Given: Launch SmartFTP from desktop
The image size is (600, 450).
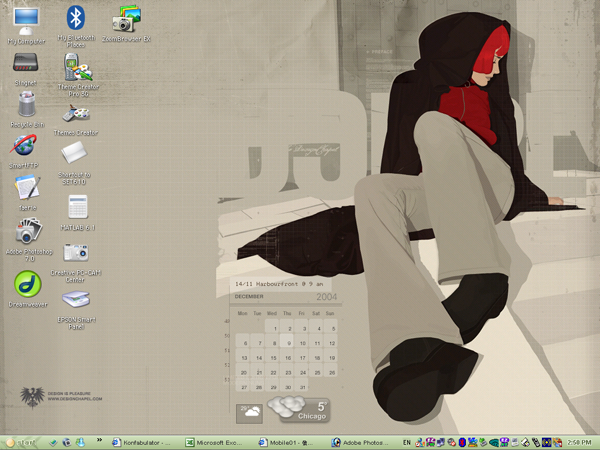Looking at the screenshot, I should 24,151.
